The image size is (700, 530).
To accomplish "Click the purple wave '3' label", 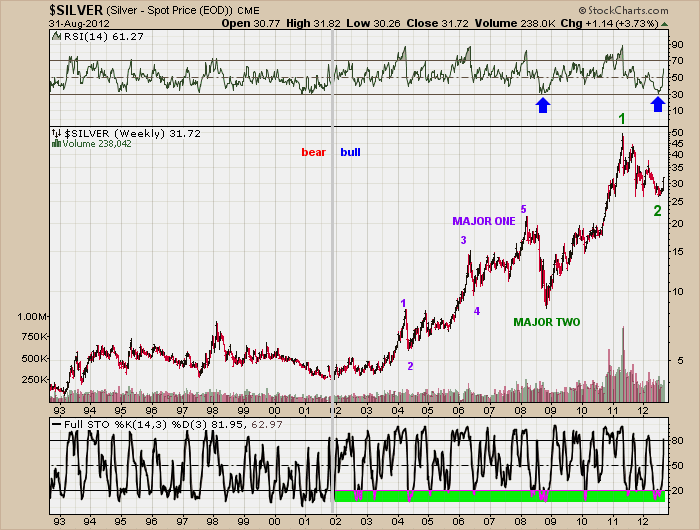I will 463,240.
